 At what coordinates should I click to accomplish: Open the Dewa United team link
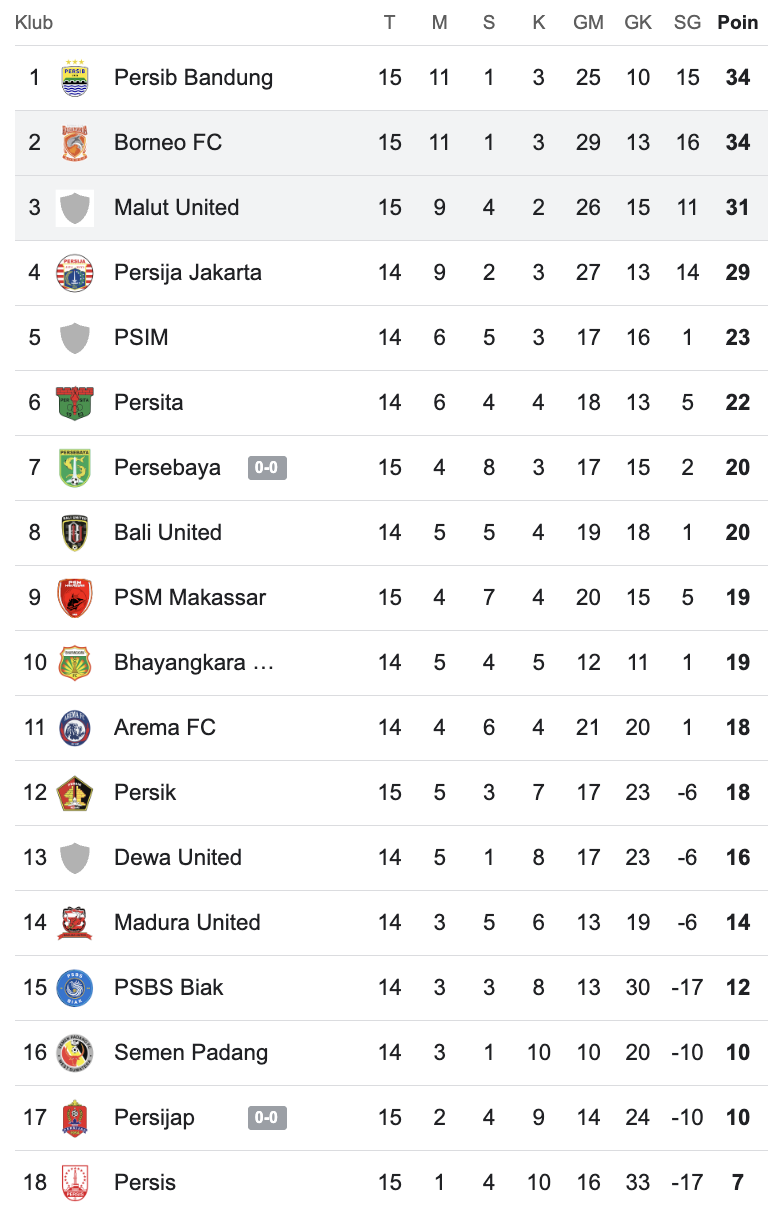tap(178, 857)
